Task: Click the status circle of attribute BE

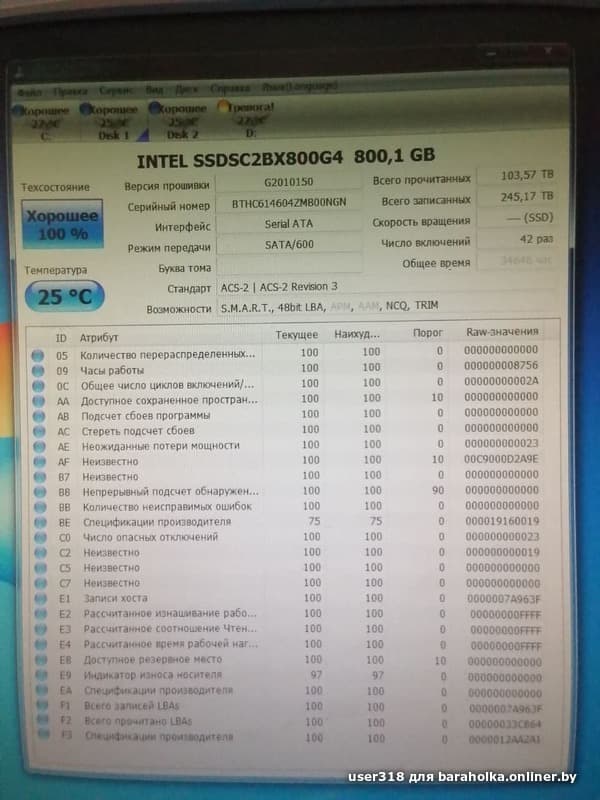Action: pos(41,523)
